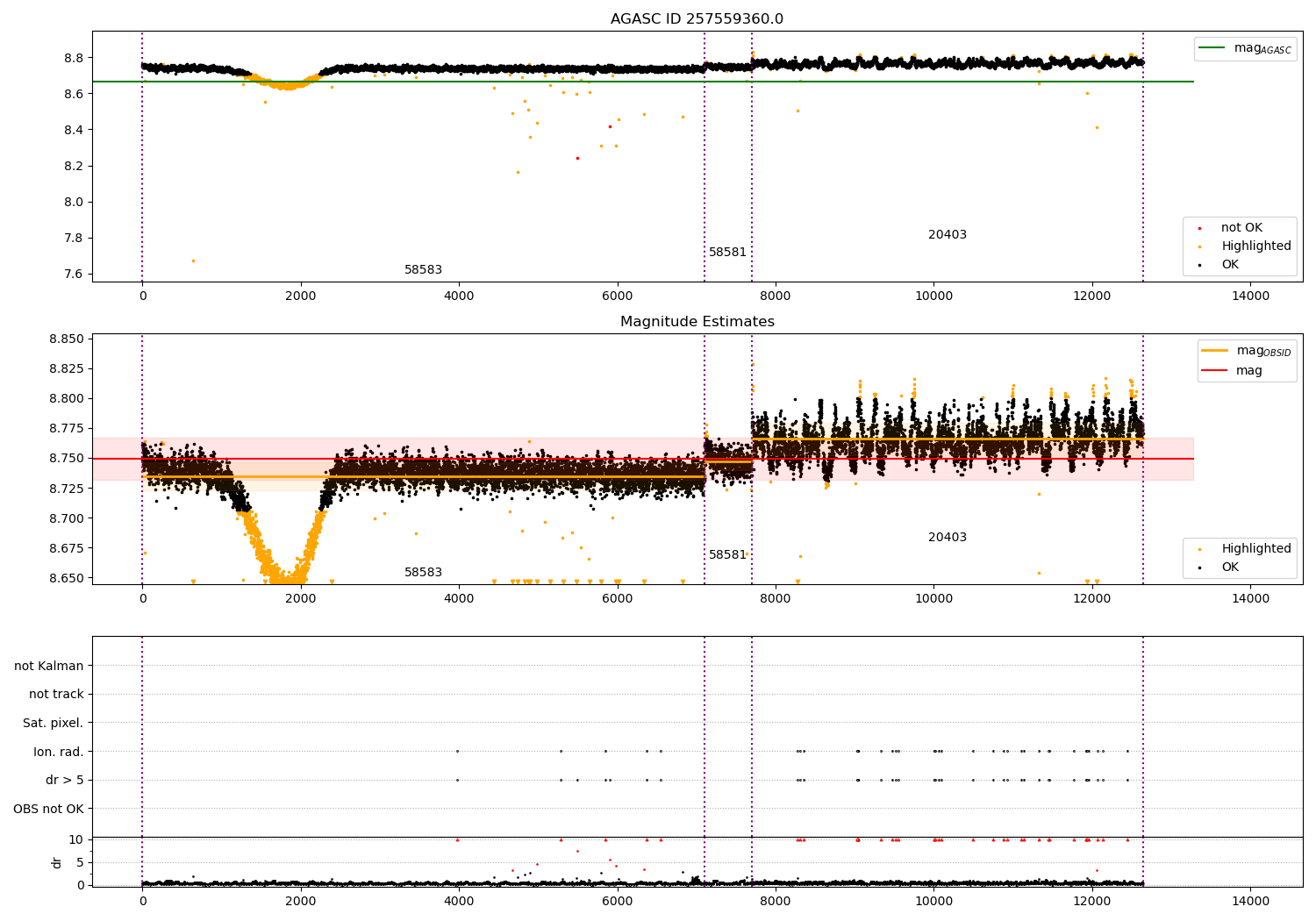Click the 'OBS not OK' axis label
This screenshot has height=921, width=1316.
pos(49,810)
